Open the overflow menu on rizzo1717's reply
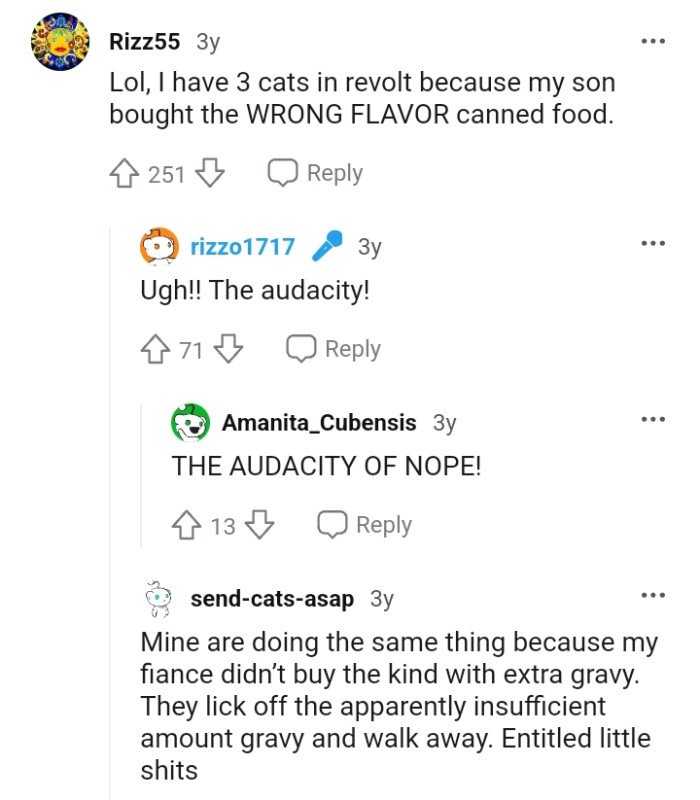Screen dimensions: 700x800 [653, 242]
